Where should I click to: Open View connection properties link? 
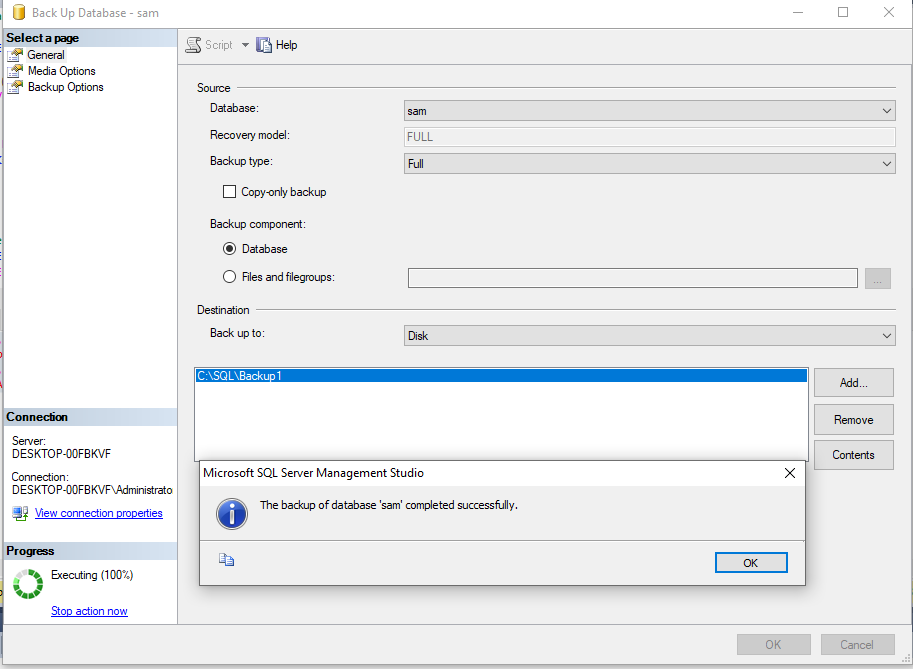coord(98,513)
